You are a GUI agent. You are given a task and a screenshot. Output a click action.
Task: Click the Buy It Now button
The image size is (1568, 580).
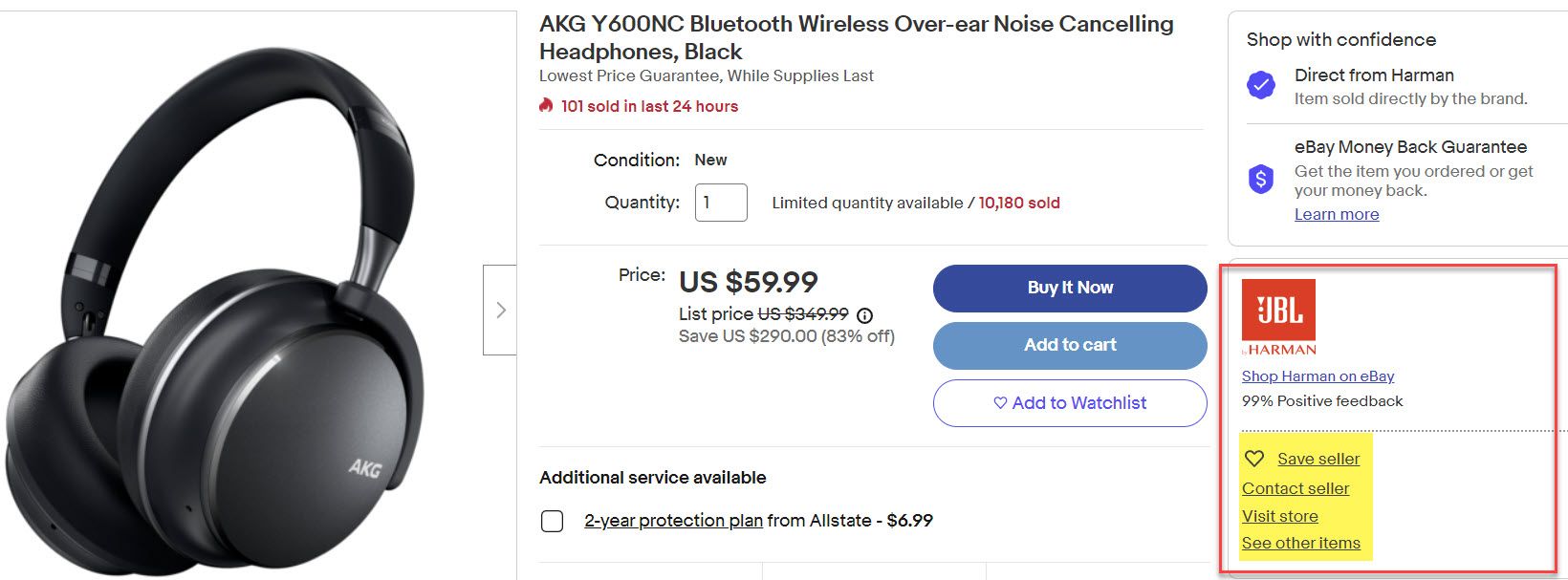pos(1069,288)
